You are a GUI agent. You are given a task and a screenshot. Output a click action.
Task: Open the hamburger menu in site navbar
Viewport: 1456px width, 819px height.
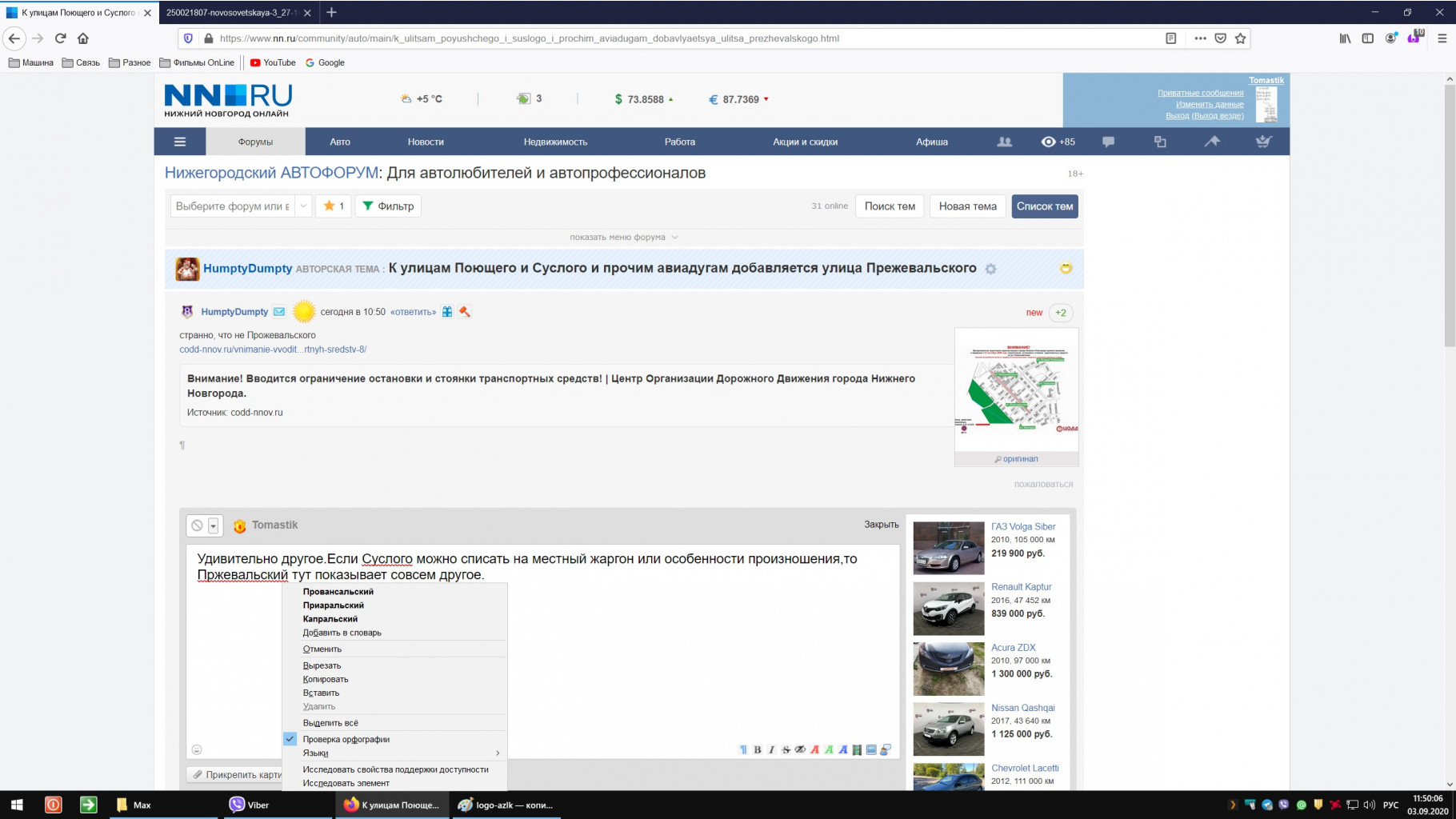point(180,142)
